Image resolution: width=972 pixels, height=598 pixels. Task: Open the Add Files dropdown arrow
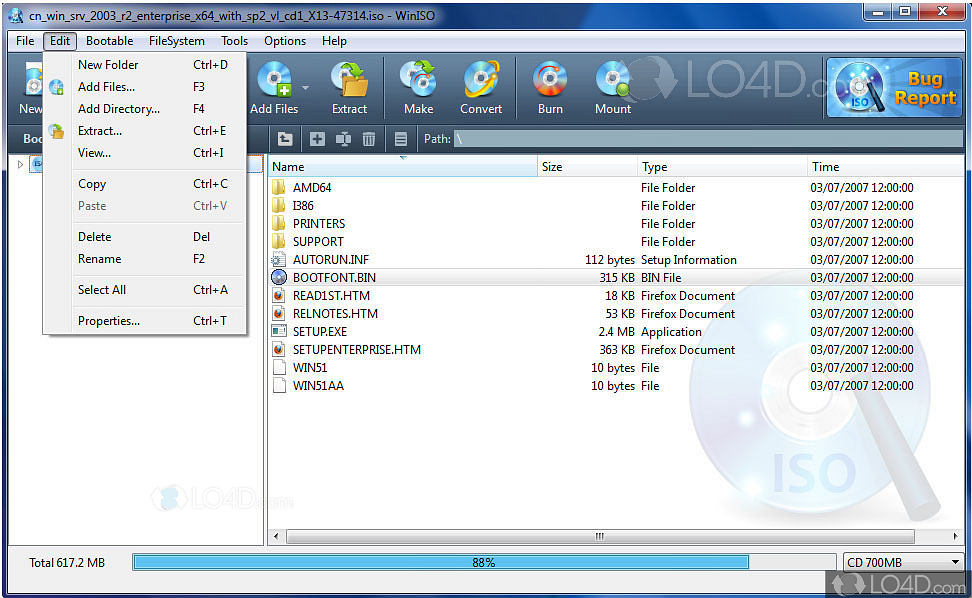point(305,87)
